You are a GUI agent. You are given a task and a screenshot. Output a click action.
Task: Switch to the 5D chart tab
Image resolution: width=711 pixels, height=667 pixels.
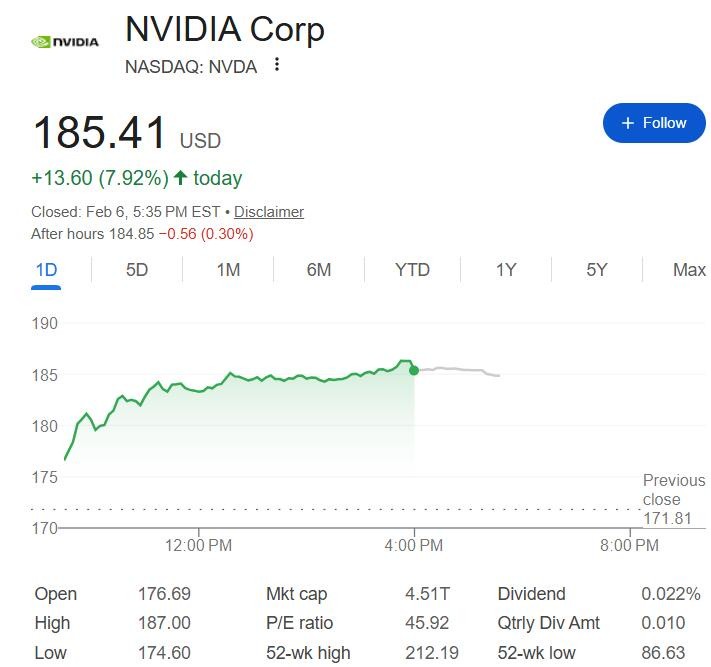pyautogui.click(x=137, y=270)
